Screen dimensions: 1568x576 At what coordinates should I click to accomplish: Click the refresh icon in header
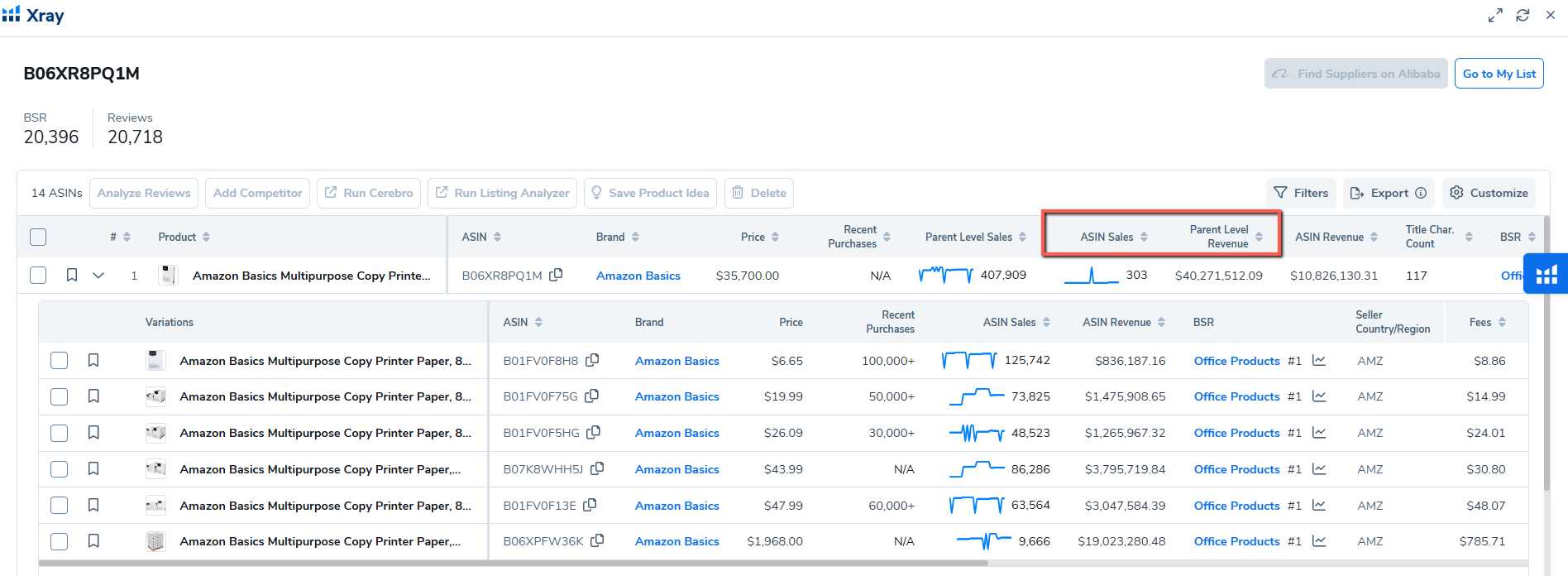pyautogui.click(x=1523, y=16)
